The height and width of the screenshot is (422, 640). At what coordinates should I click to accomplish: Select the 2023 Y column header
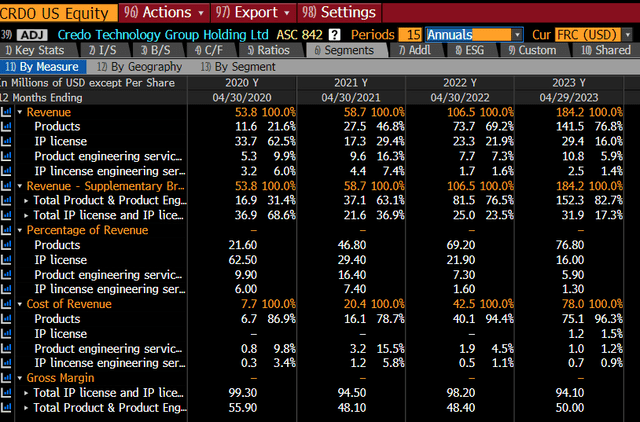pos(569,83)
